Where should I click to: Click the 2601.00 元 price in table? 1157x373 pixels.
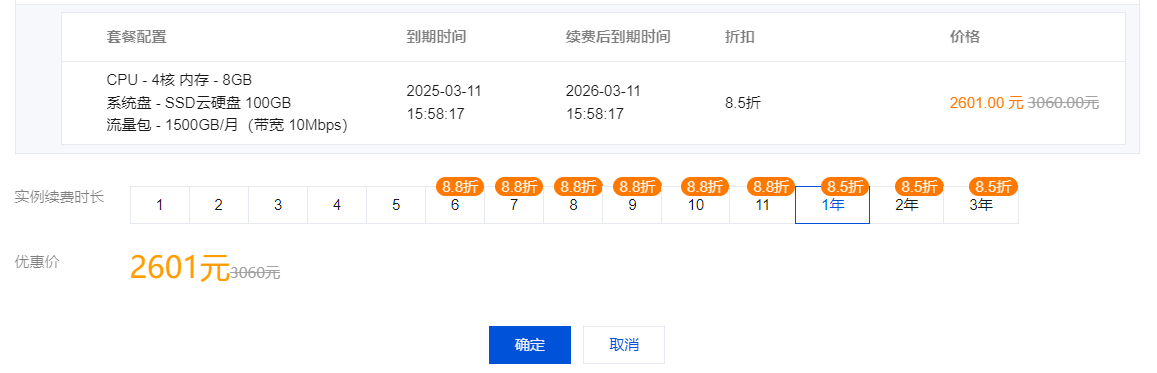(x=987, y=103)
